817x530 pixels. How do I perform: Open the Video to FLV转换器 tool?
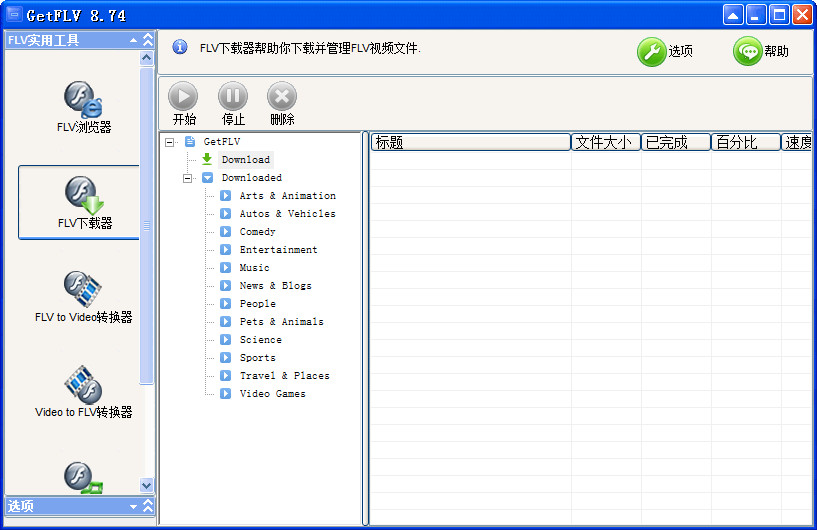(83, 392)
